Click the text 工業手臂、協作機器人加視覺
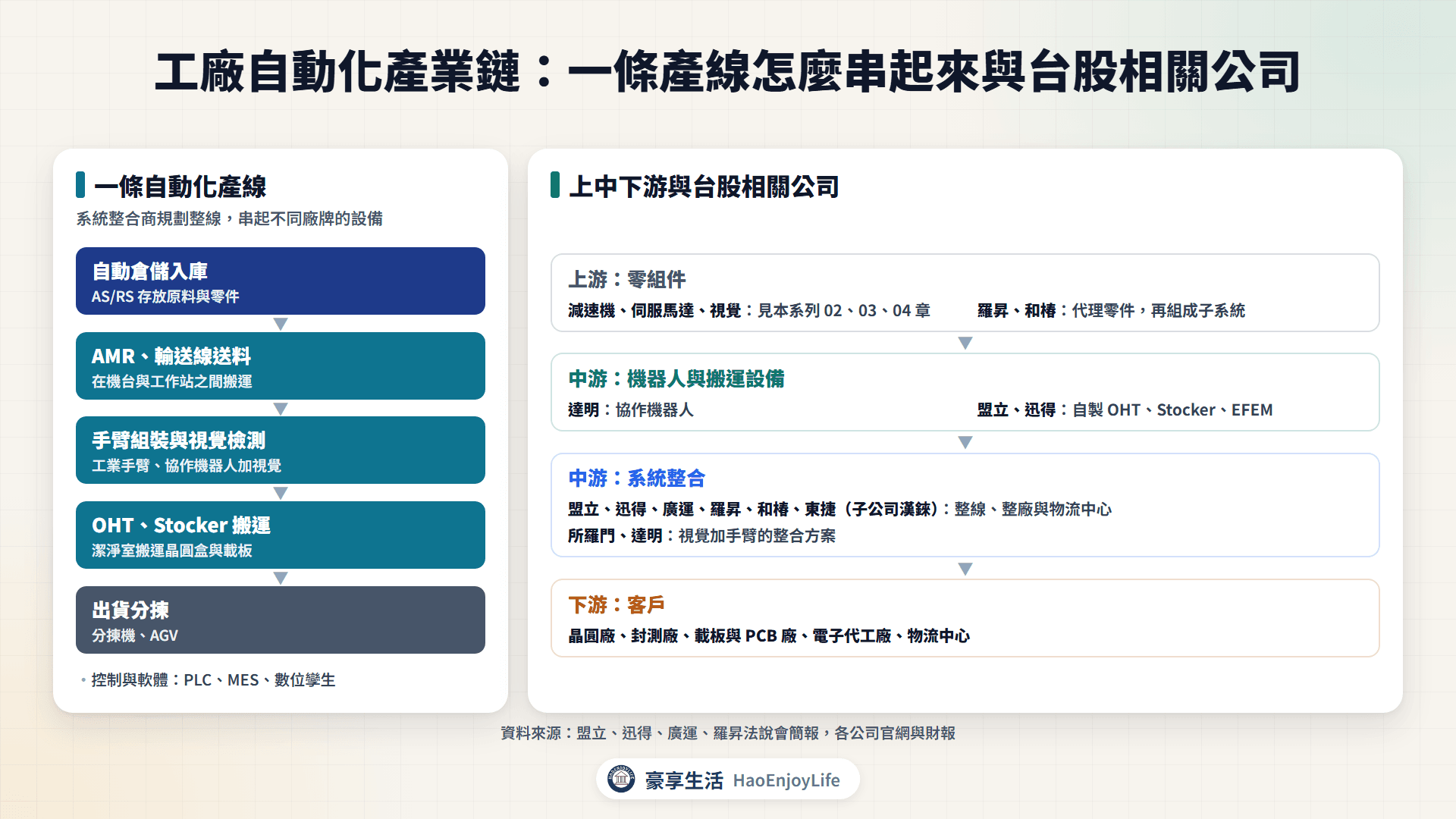This screenshot has width=1456, height=819. [x=187, y=466]
